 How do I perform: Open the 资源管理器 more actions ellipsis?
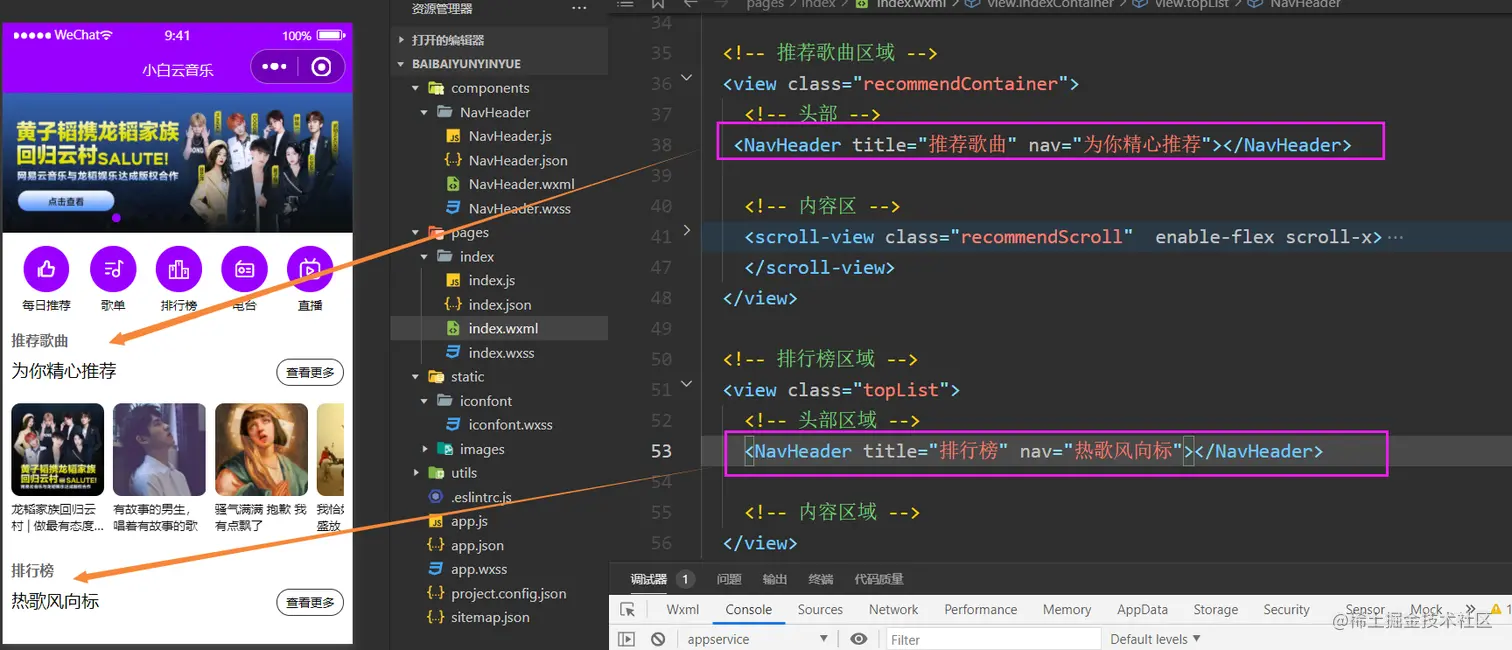click(x=579, y=9)
